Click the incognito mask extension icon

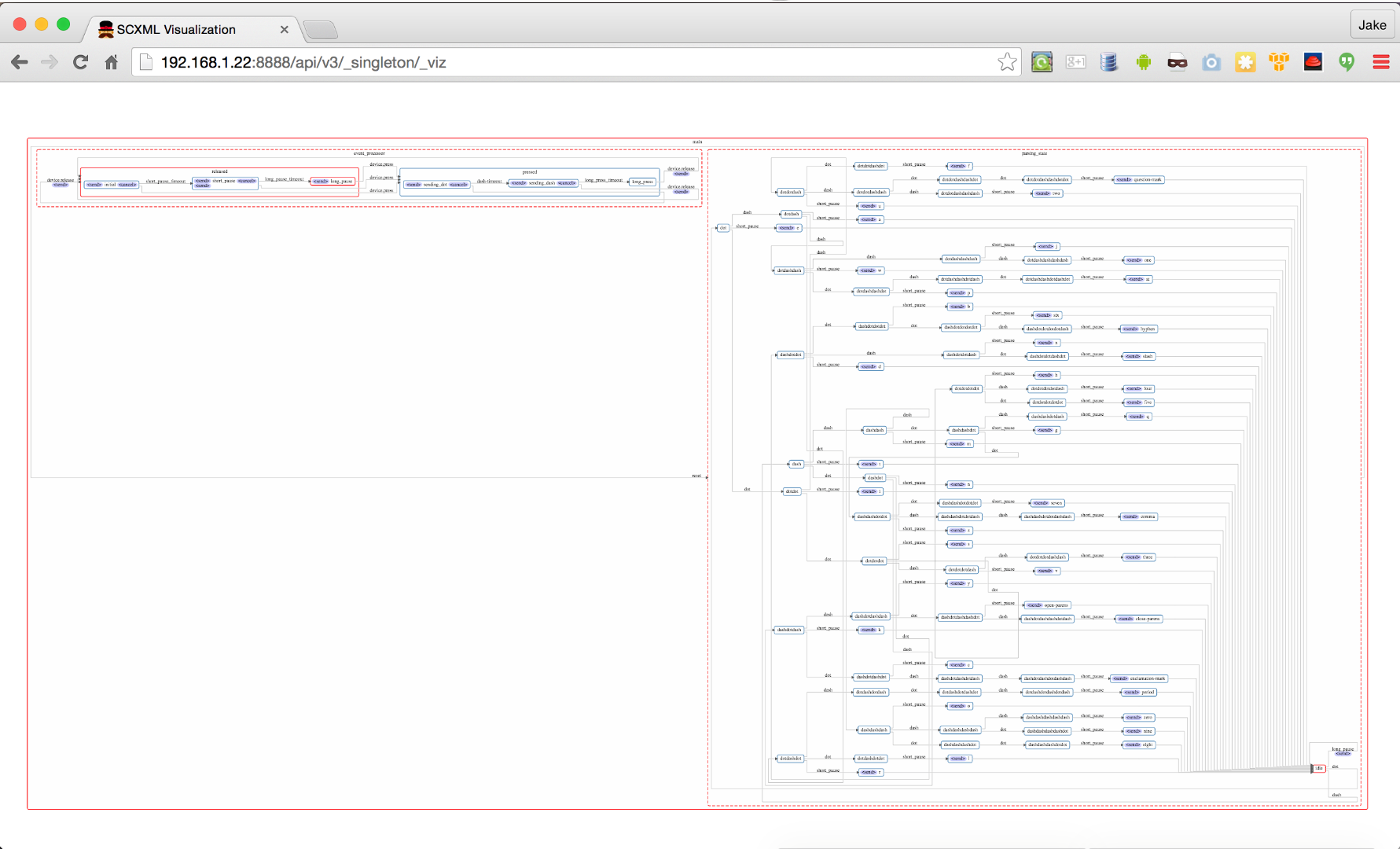coord(1177,62)
